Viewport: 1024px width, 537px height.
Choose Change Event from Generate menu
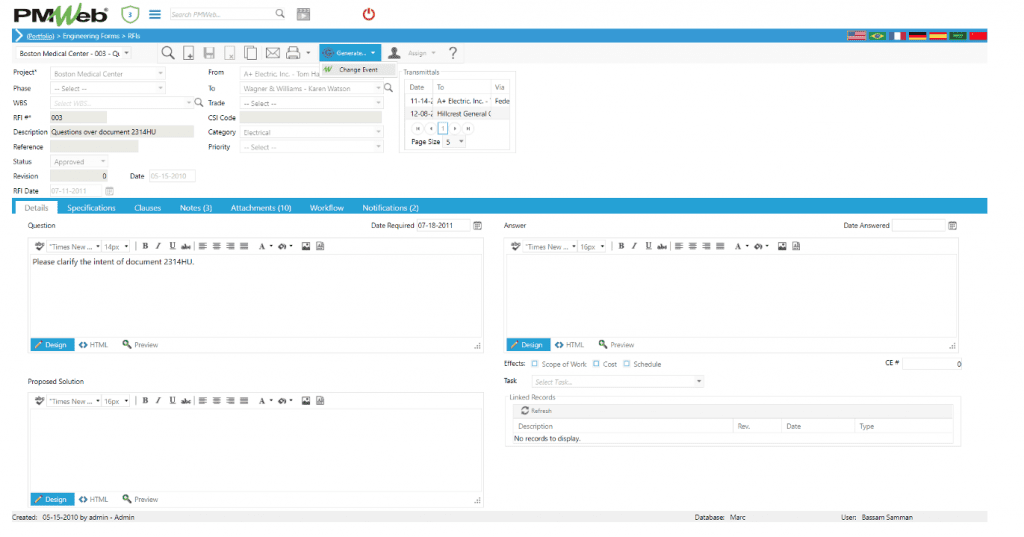(359, 69)
